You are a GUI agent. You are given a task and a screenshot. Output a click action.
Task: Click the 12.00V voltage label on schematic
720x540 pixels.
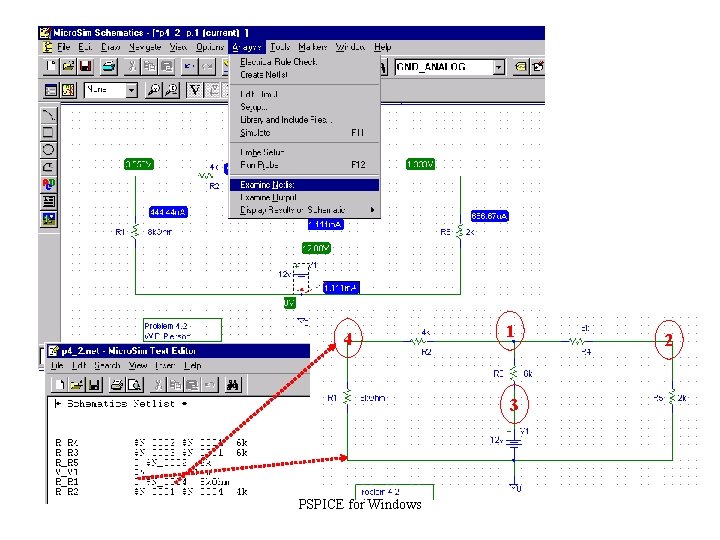click(x=316, y=248)
